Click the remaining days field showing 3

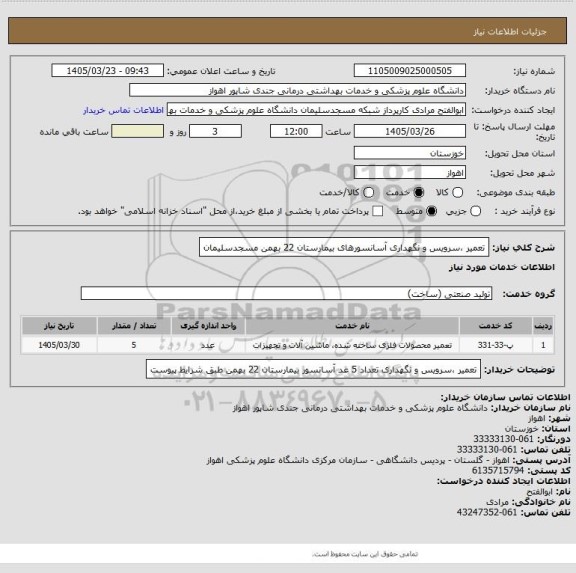(215, 131)
